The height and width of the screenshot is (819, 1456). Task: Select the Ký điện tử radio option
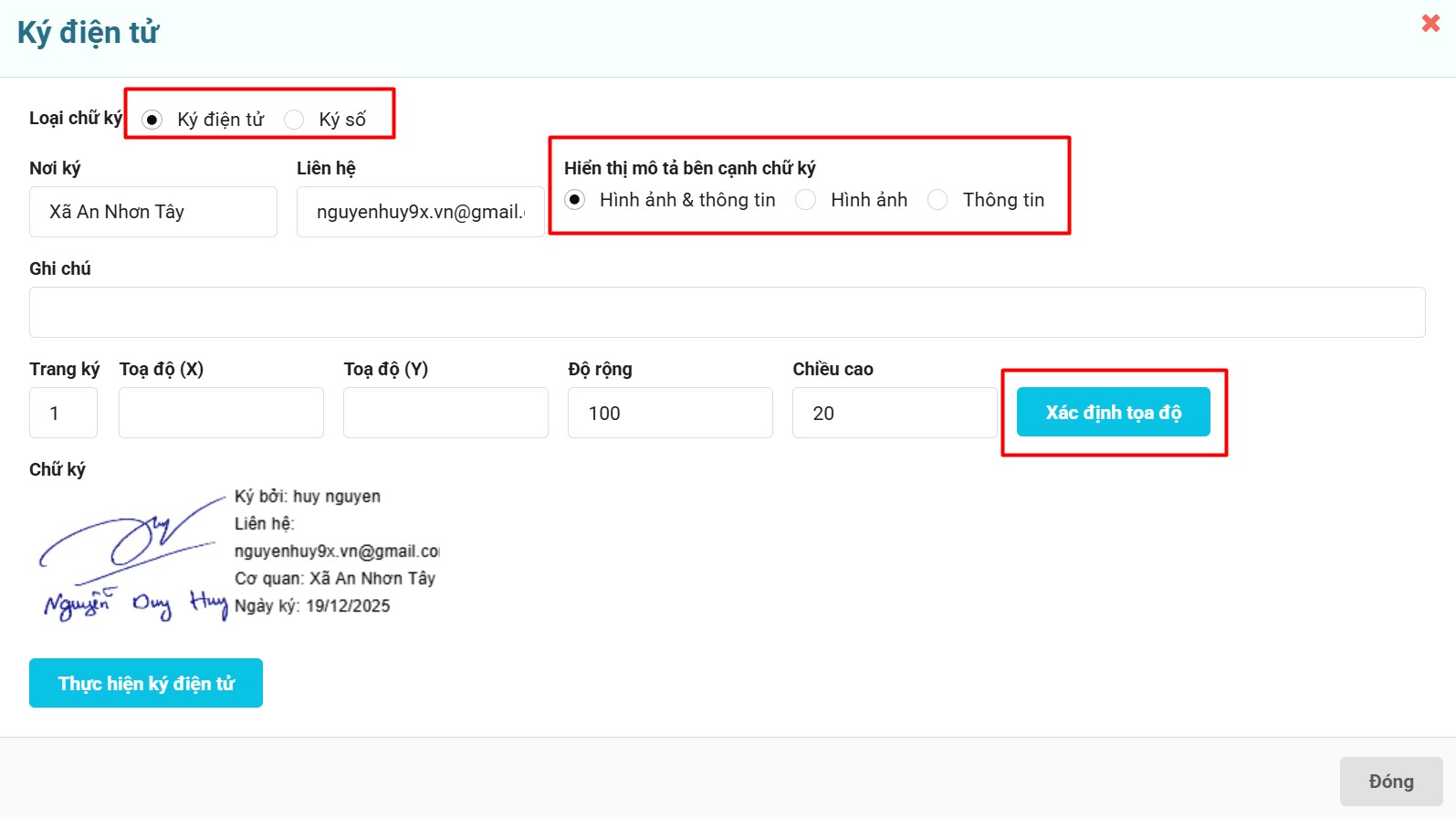tap(152, 120)
